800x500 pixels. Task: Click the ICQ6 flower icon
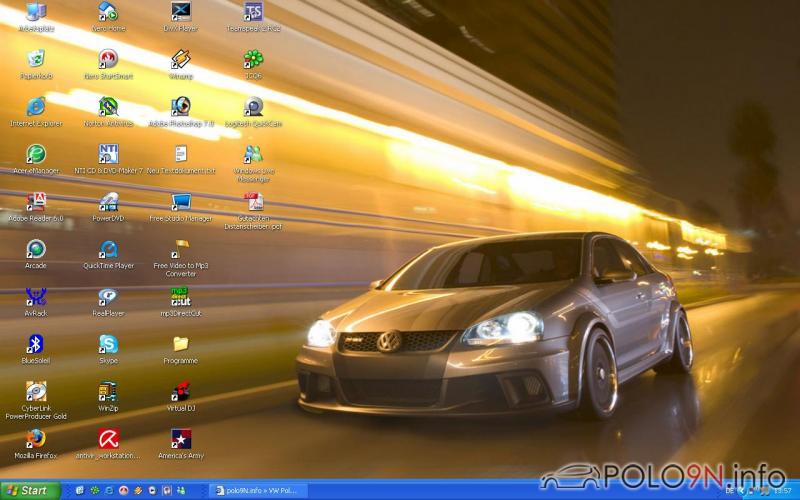(254, 60)
